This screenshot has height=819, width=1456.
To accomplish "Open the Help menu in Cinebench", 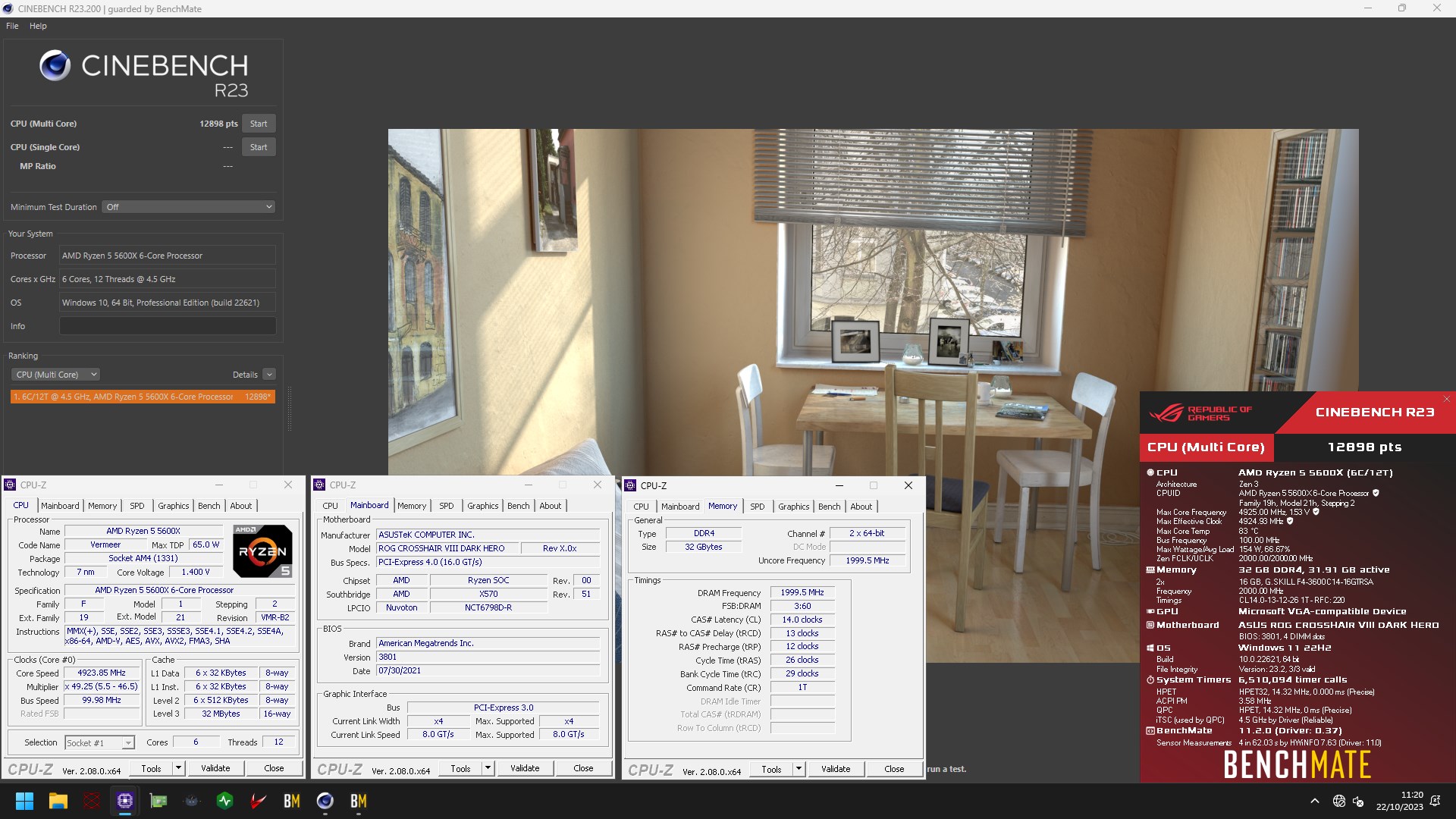I will click(38, 26).
